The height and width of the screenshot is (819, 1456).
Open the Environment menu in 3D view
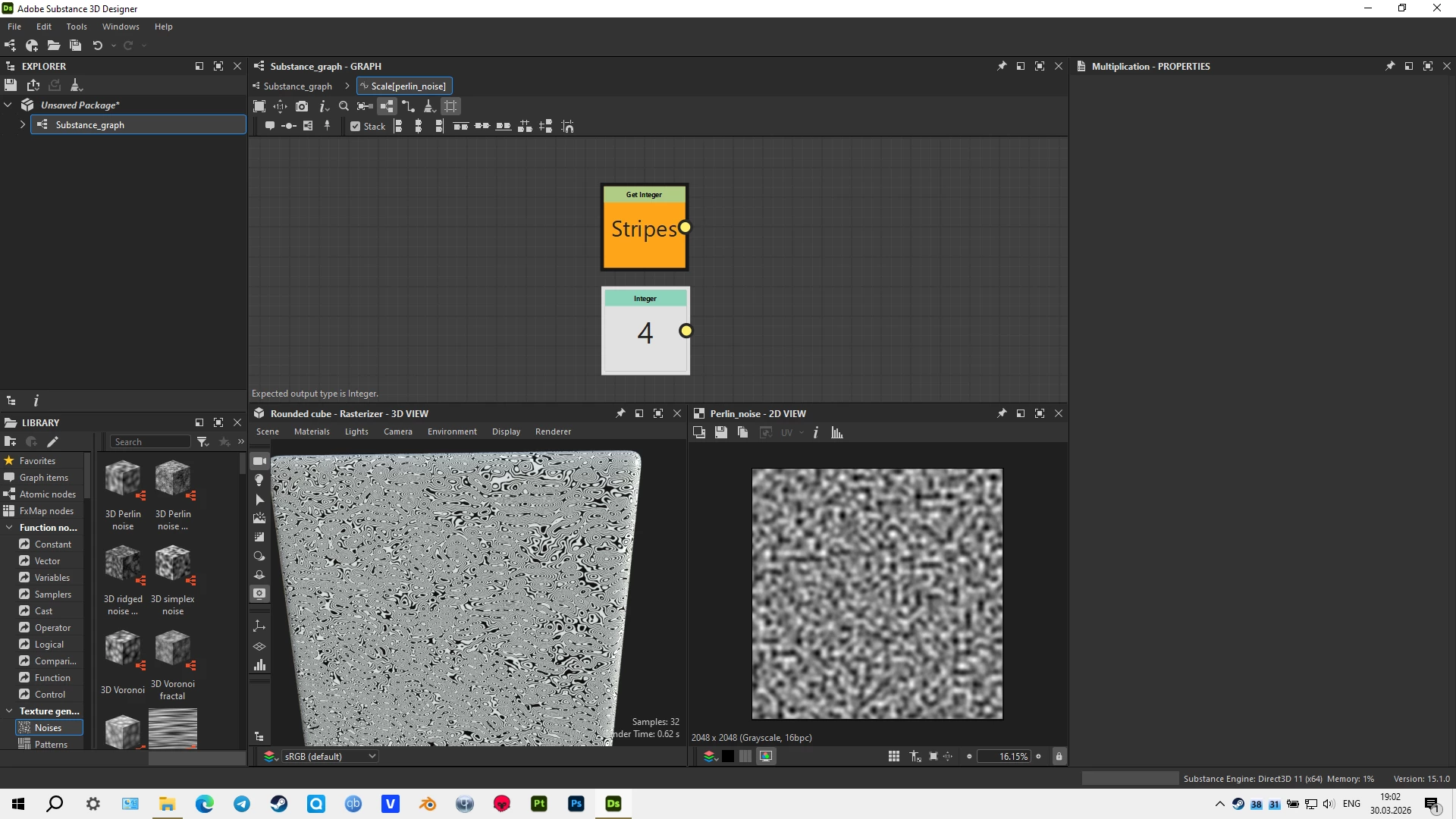pos(452,431)
